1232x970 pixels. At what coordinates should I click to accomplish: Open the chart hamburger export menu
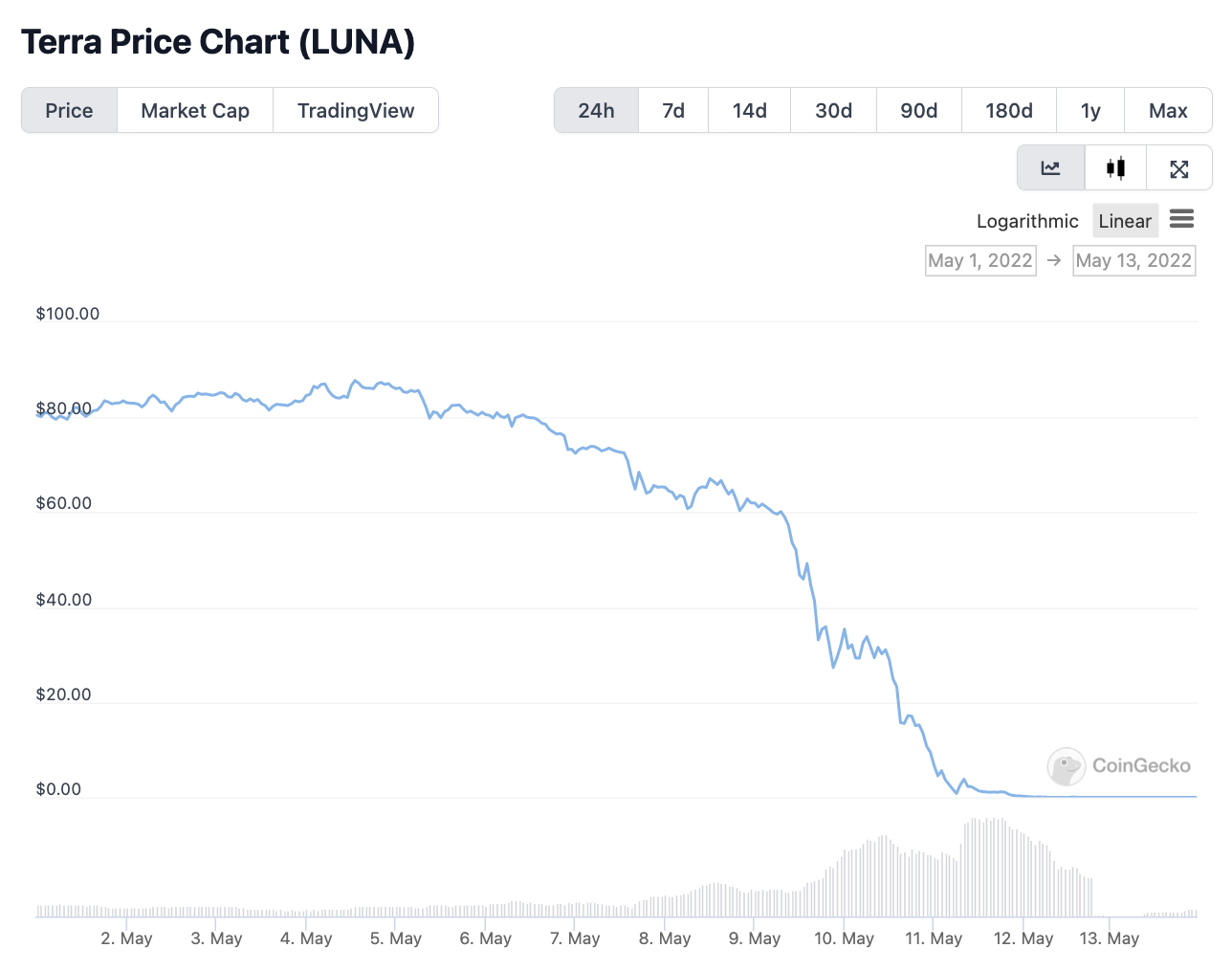(1181, 219)
